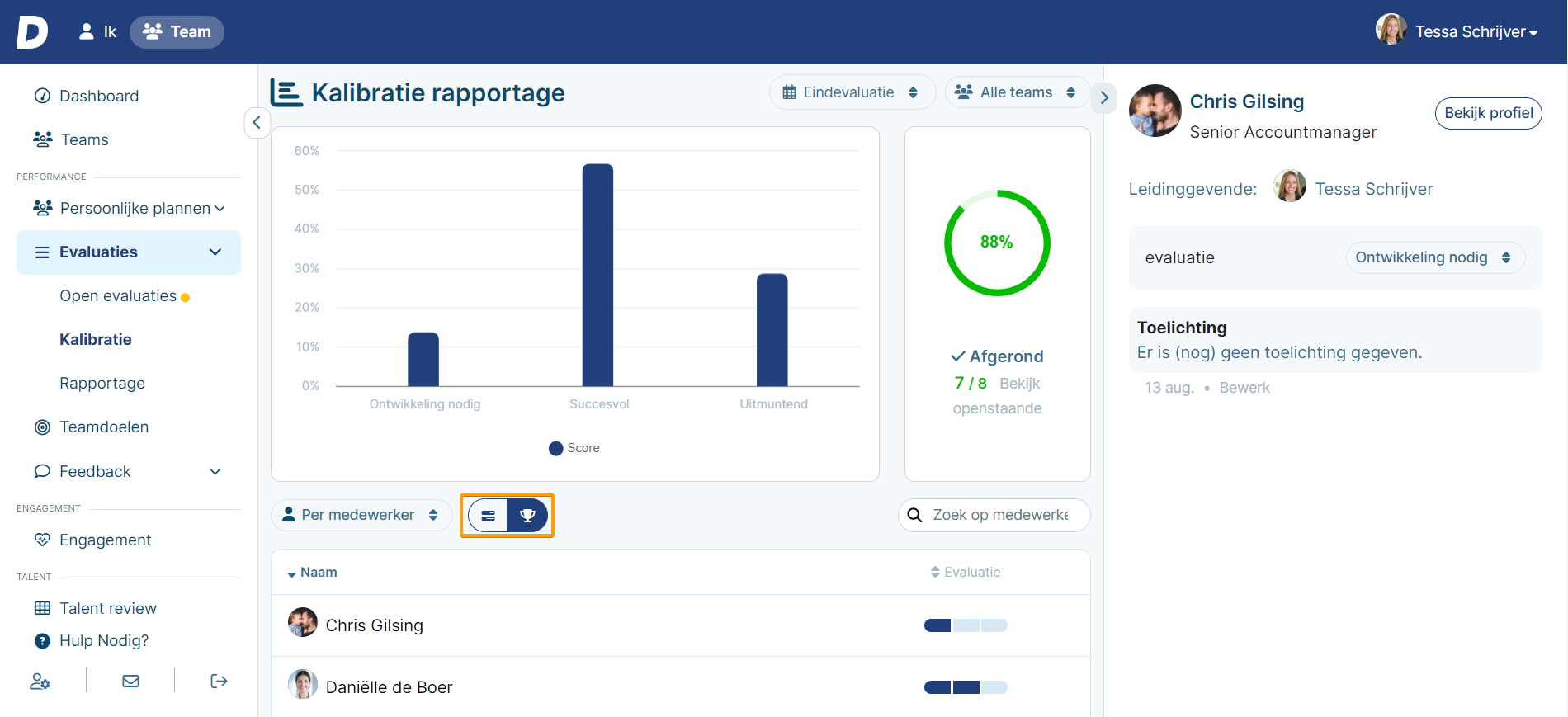
Task: Click the Engagement heart icon
Action: pyautogui.click(x=42, y=540)
